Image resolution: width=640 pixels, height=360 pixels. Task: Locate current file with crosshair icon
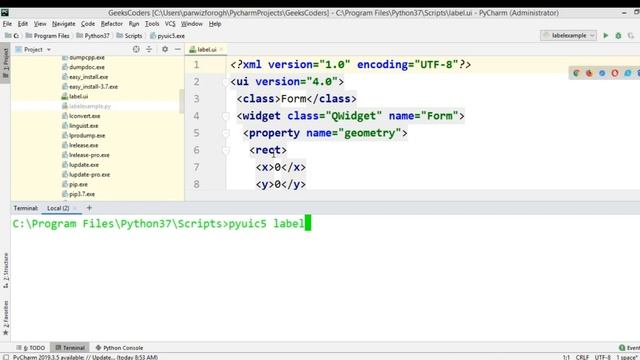point(136,49)
